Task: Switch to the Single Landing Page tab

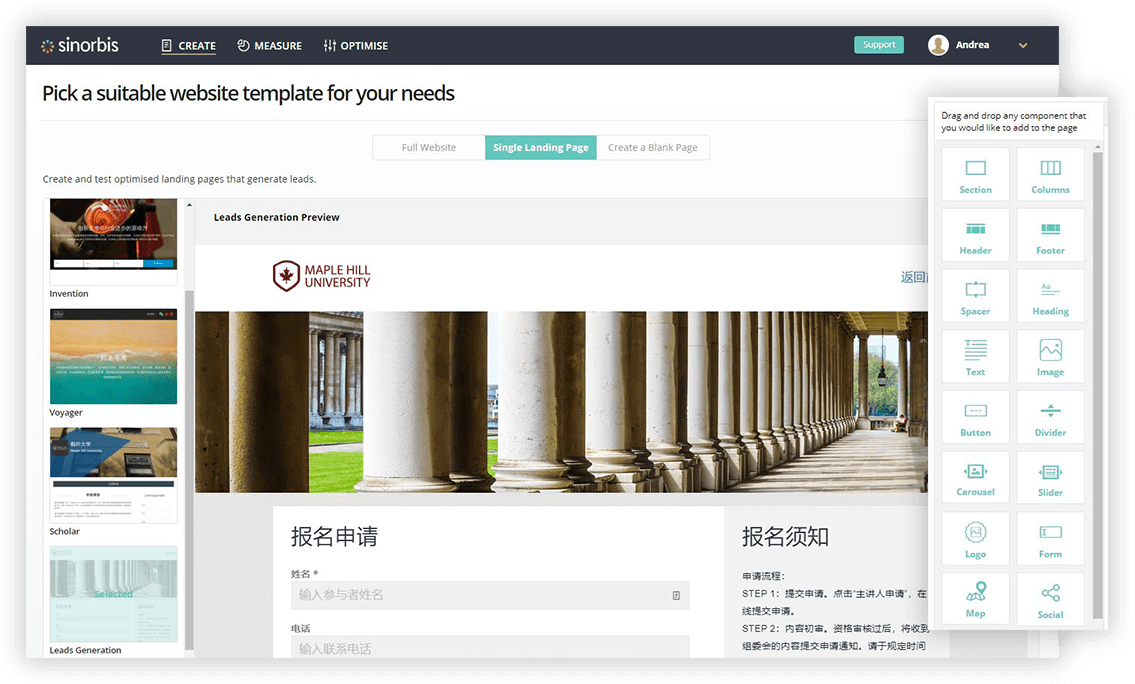Action: (x=540, y=147)
